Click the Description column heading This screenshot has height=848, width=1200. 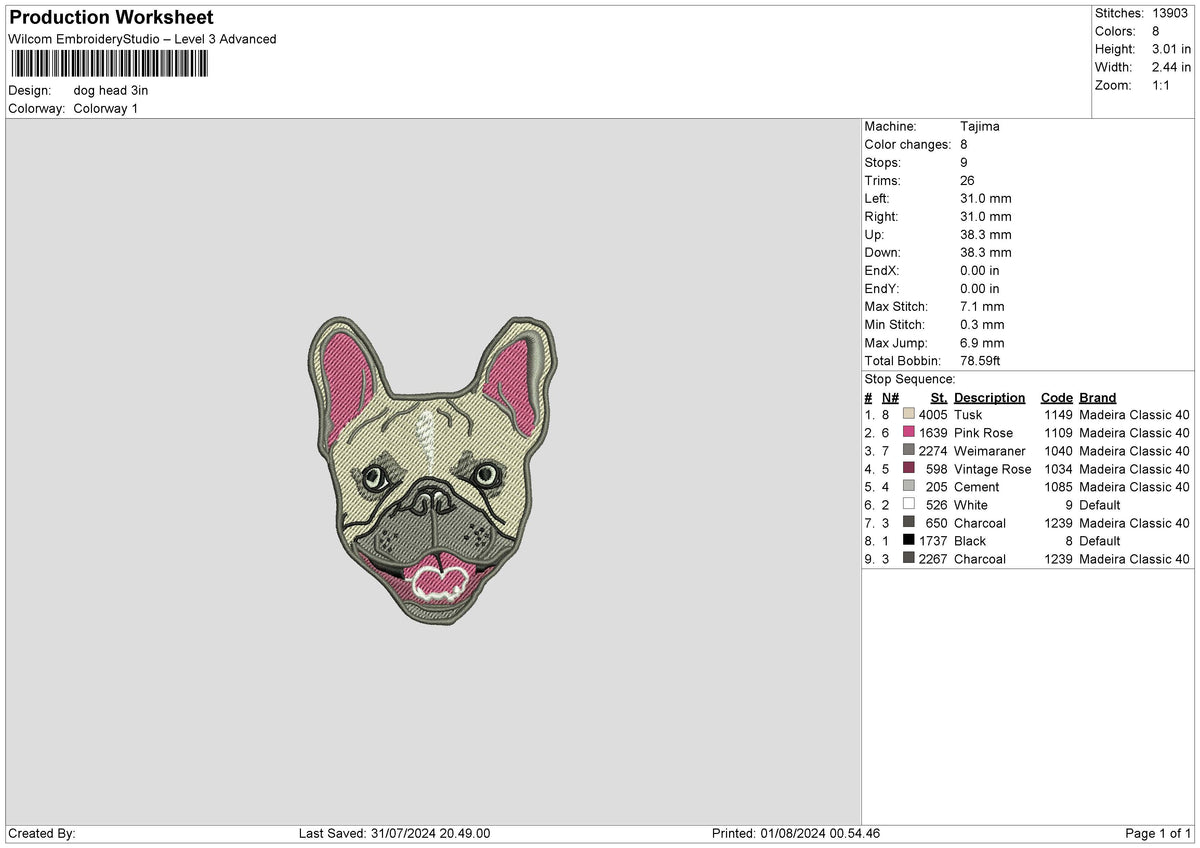point(989,397)
